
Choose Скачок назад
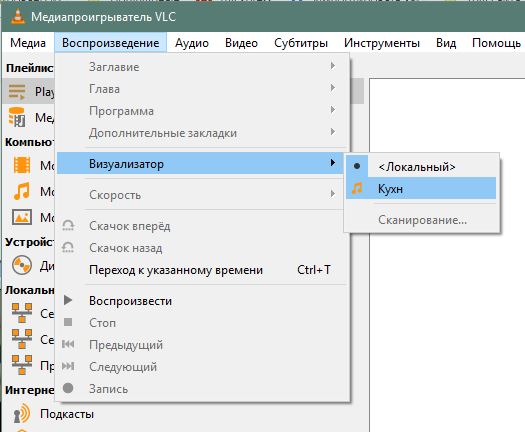203,248
